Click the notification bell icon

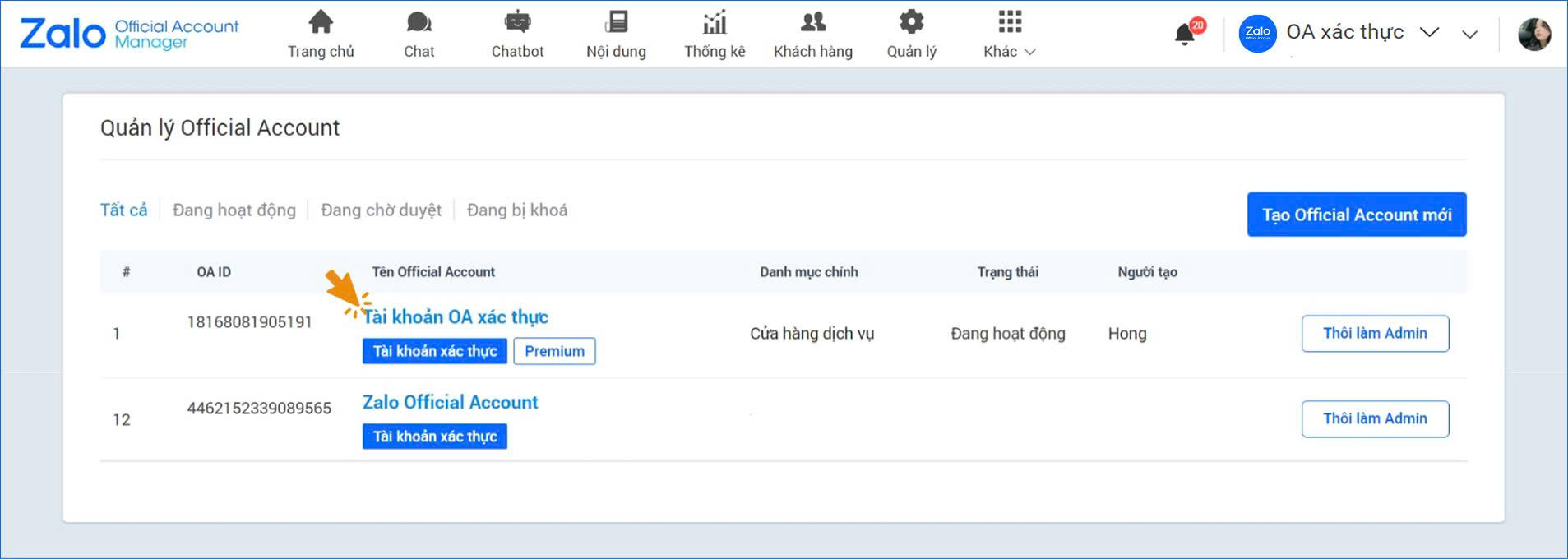pyautogui.click(x=1185, y=34)
